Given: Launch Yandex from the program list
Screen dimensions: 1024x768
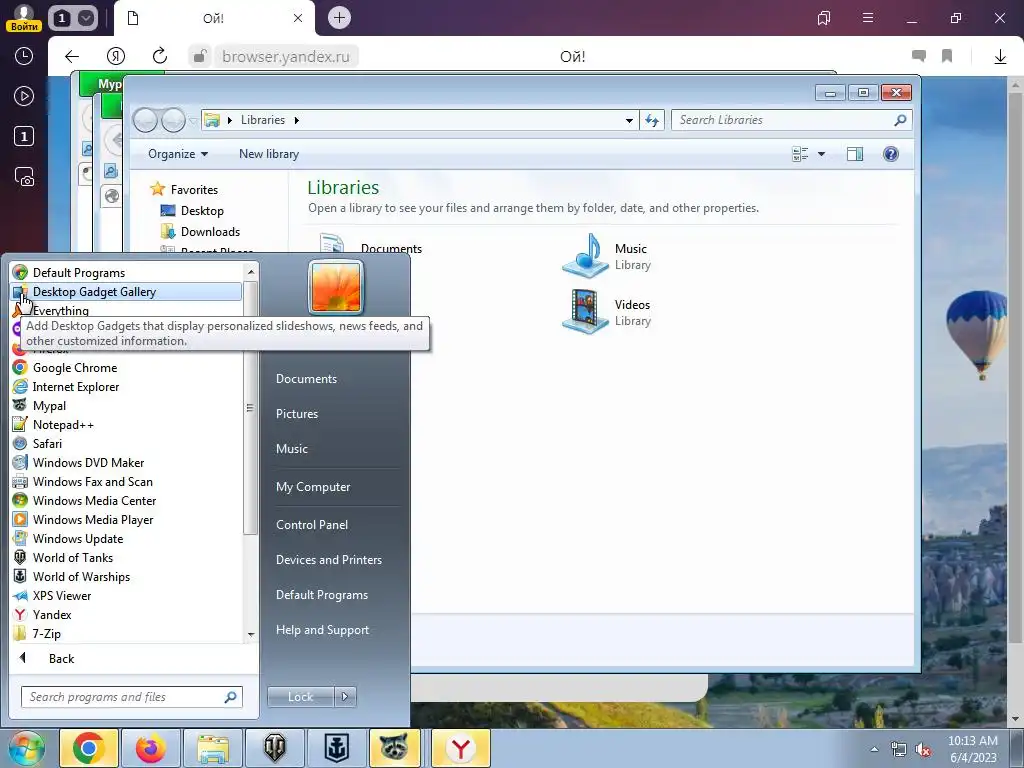Looking at the screenshot, I should pyautogui.click(x=127, y=615).
